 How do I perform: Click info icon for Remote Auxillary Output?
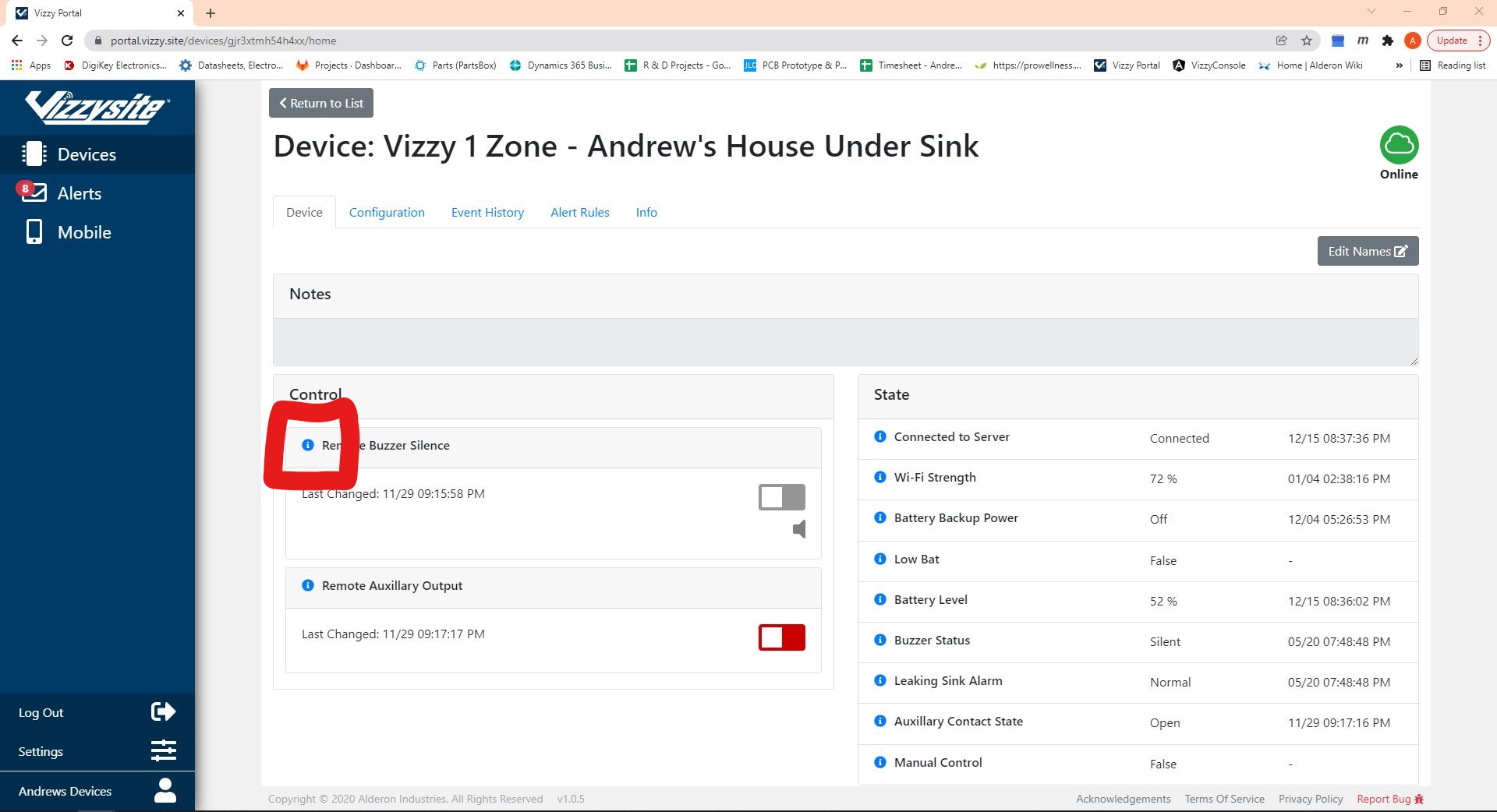pos(308,585)
